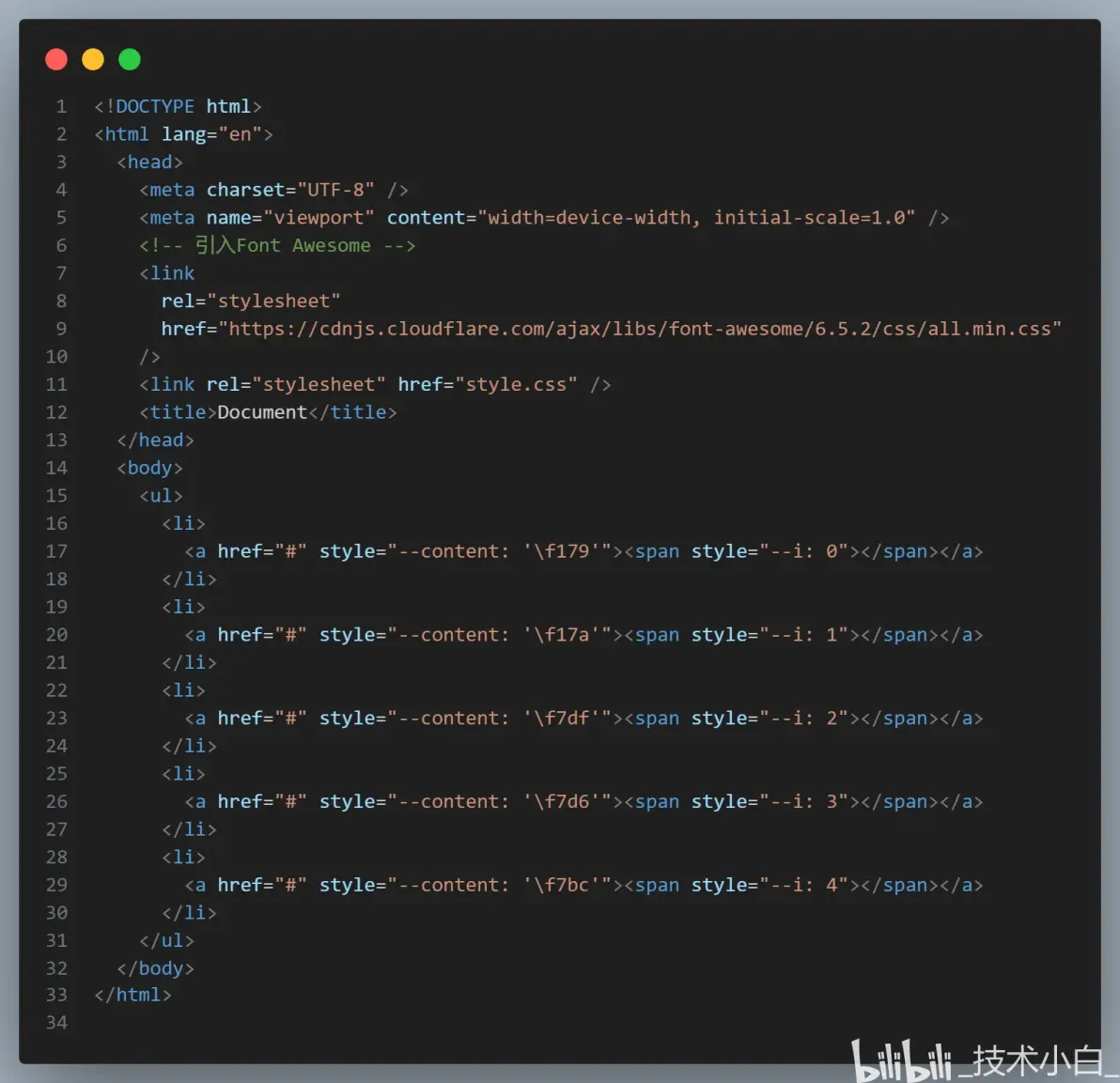Click the rel="stylesheet" on line 8

[251, 302]
